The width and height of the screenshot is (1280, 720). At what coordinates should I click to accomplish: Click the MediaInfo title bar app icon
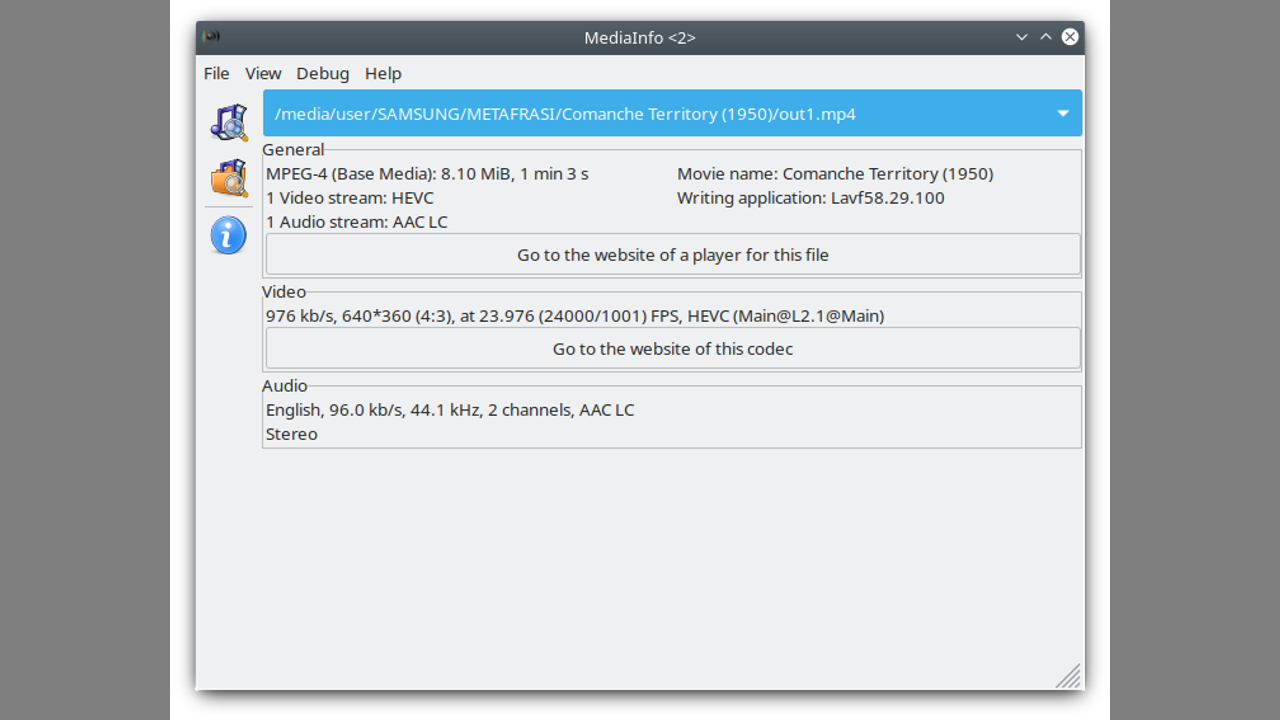[x=211, y=37]
